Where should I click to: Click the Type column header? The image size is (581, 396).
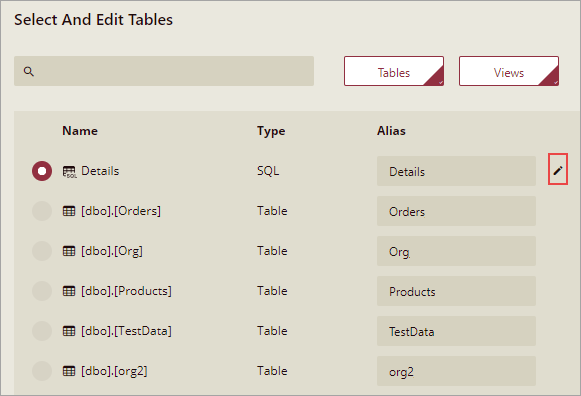(271, 132)
